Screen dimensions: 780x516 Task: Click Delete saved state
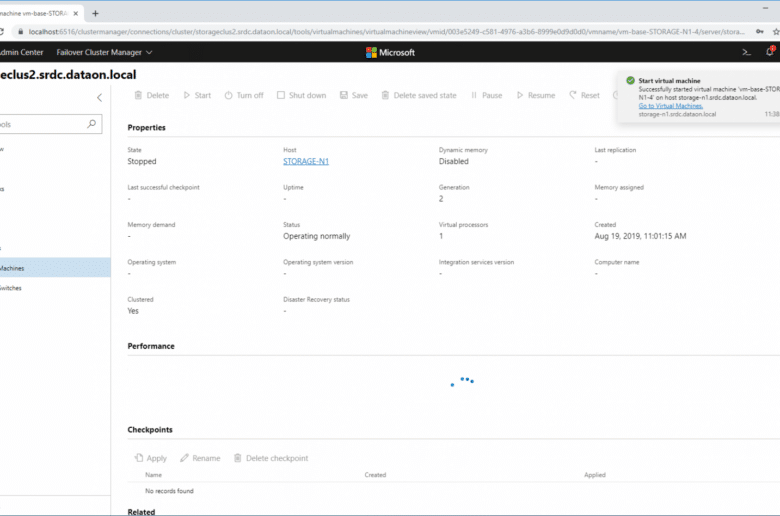(419, 95)
